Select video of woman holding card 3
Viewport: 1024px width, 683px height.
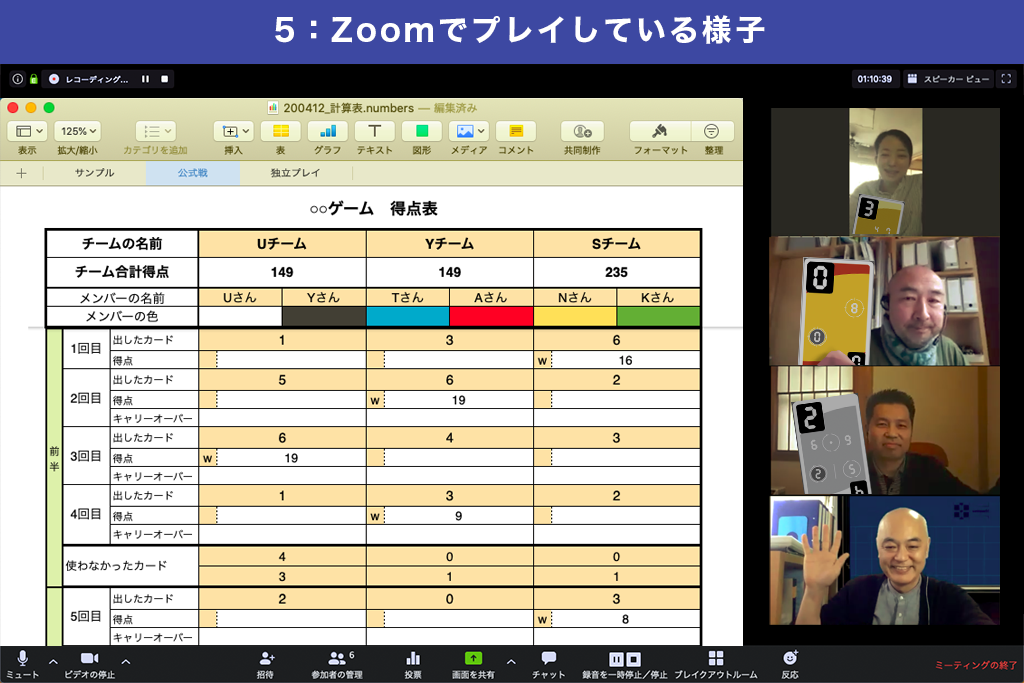click(x=885, y=171)
